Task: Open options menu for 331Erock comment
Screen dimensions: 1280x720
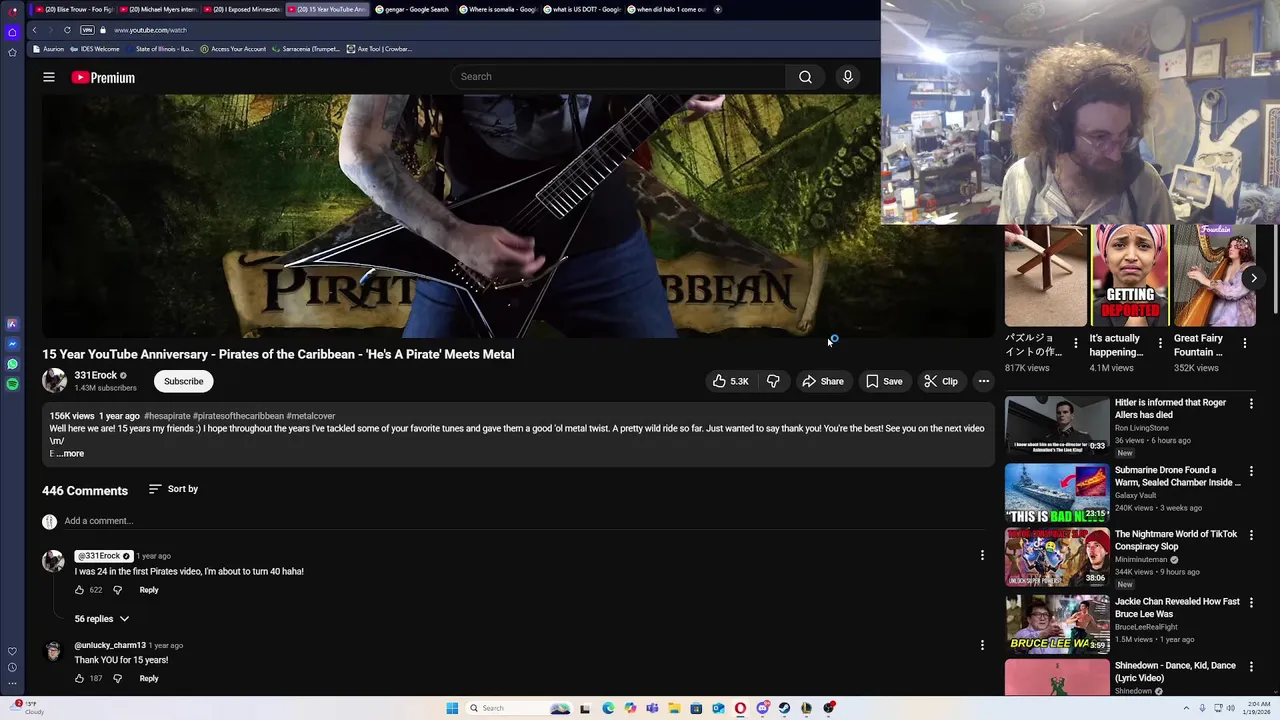Action: coord(982,555)
